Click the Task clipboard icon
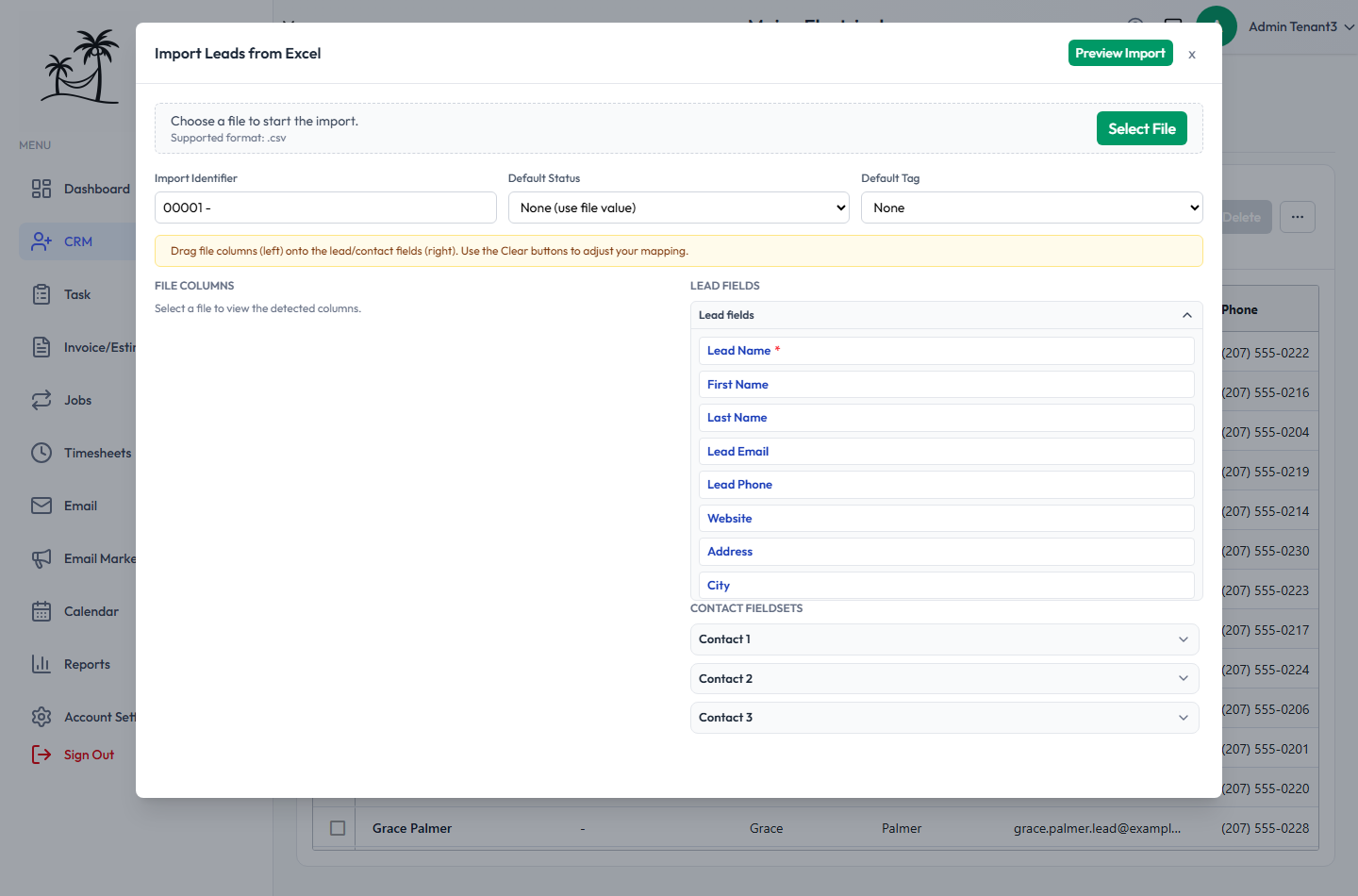The width and height of the screenshot is (1358, 896). click(41, 294)
